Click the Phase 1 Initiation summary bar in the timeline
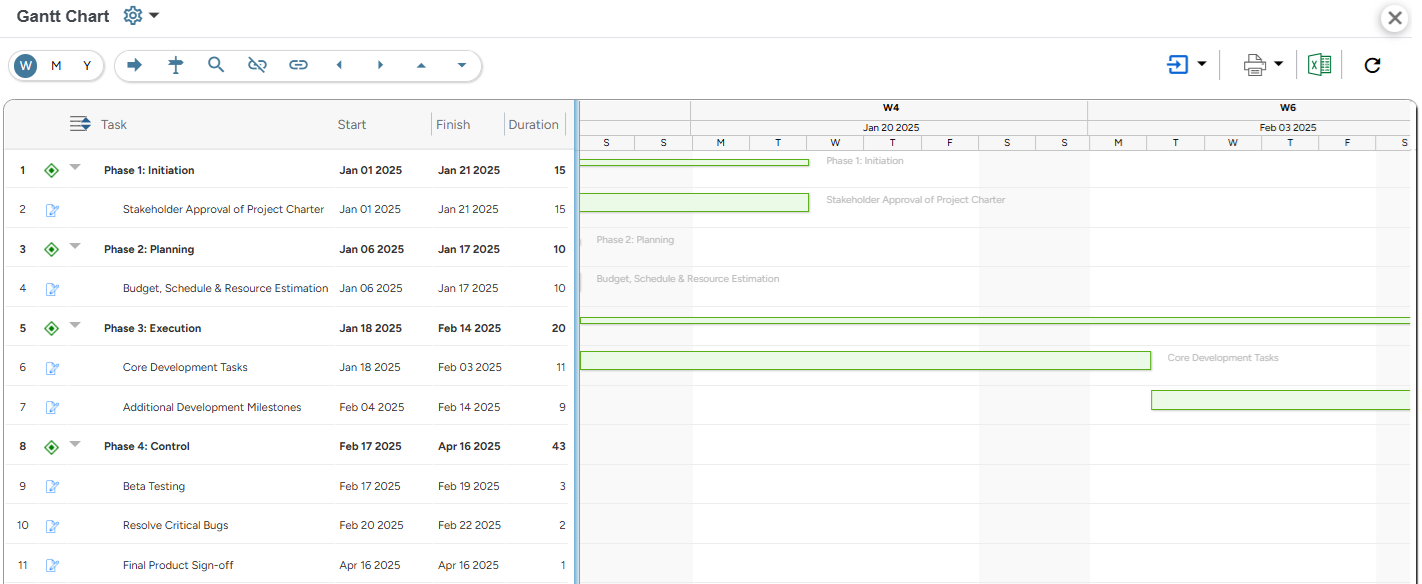Image resolution: width=1422 pixels, height=584 pixels. coord(694,162)
